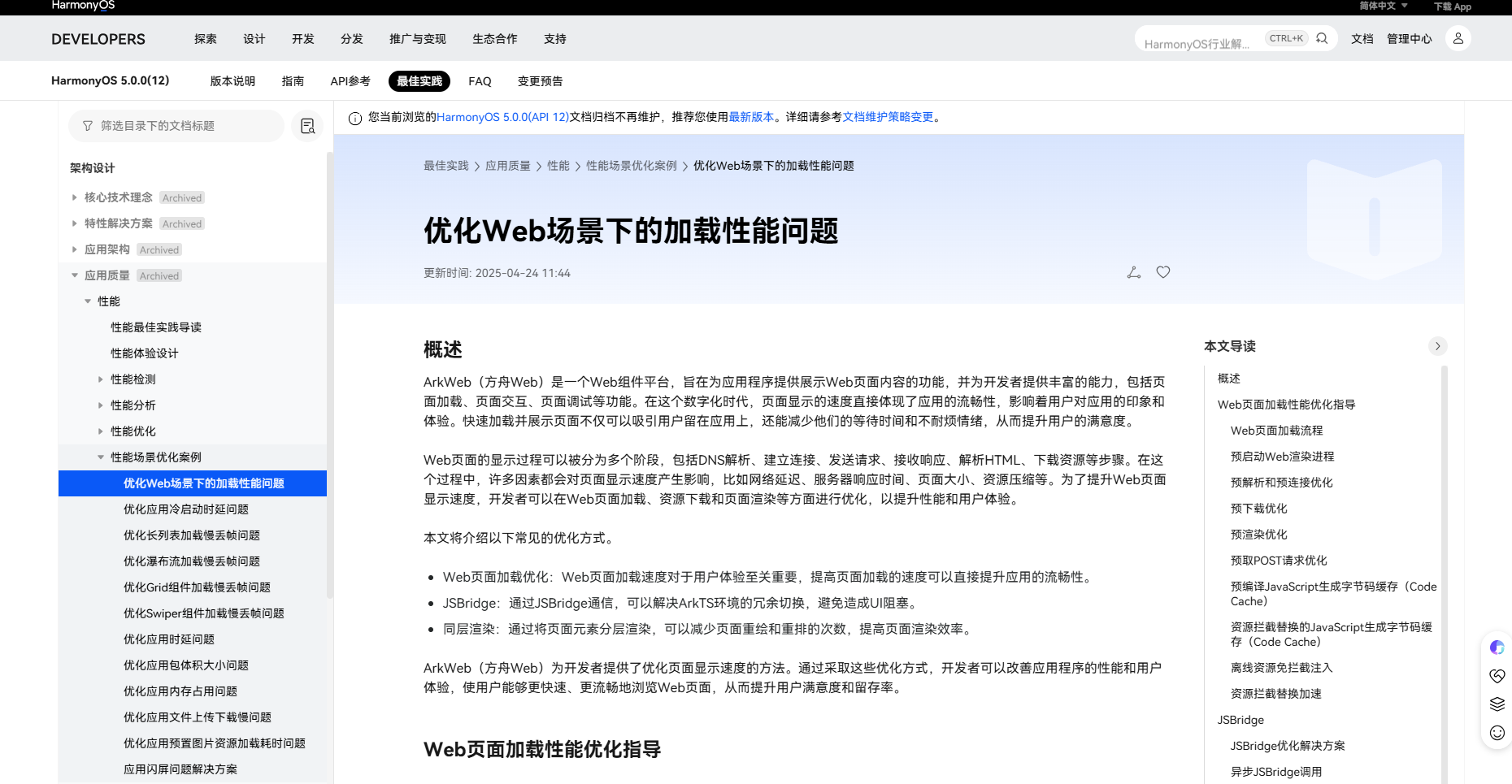Open the 探索 top menu
This screenshot has width=1512, height=784.
click(206, 39)
